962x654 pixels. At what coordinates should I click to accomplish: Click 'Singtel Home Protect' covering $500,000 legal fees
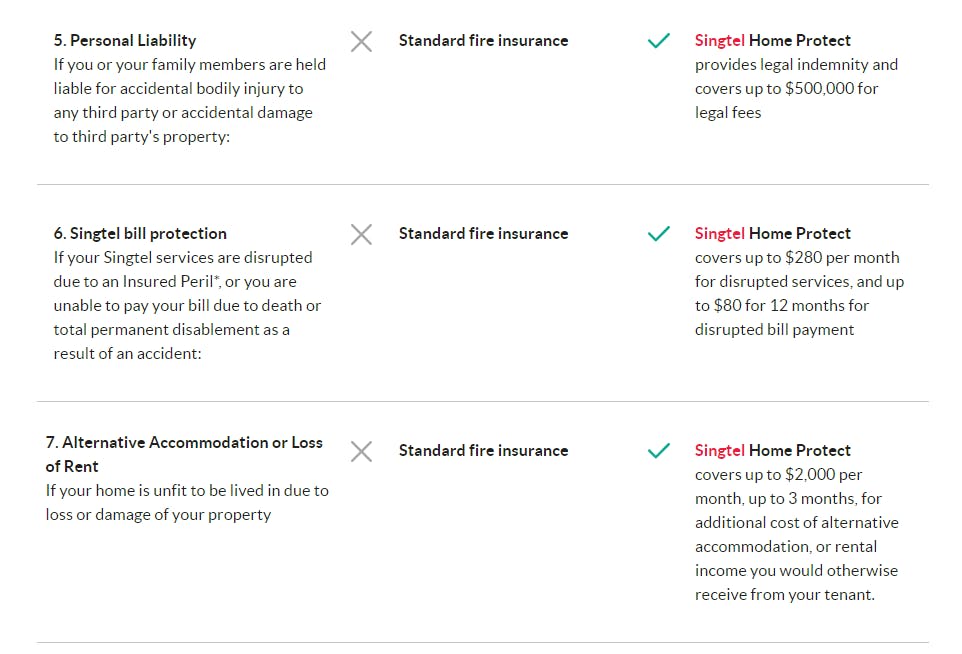click(x=772, y=40)
